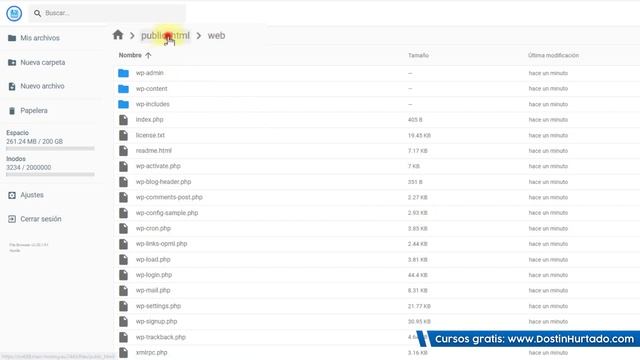Click the Papelera trash can icon
The height and width of the screenshot is (360, 640).
point(12,111)
